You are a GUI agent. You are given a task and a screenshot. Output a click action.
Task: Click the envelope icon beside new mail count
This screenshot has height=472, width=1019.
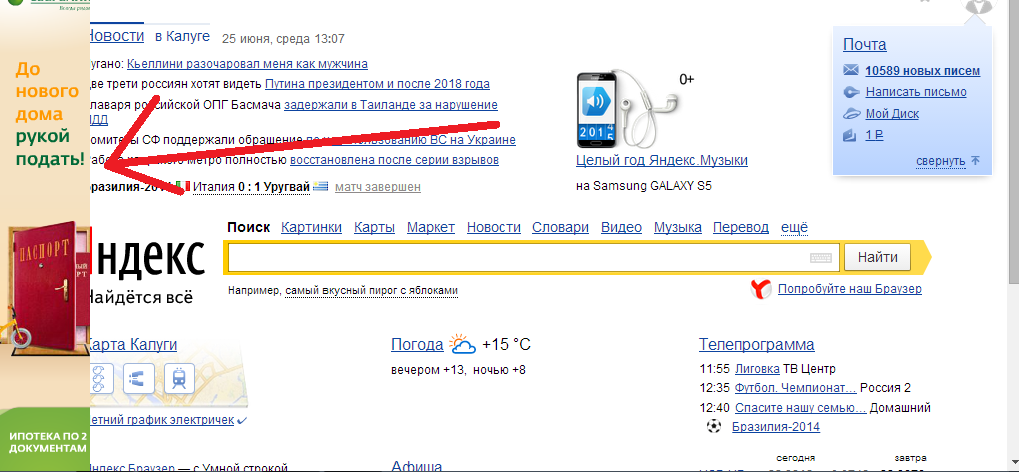[x=851, y=71]
